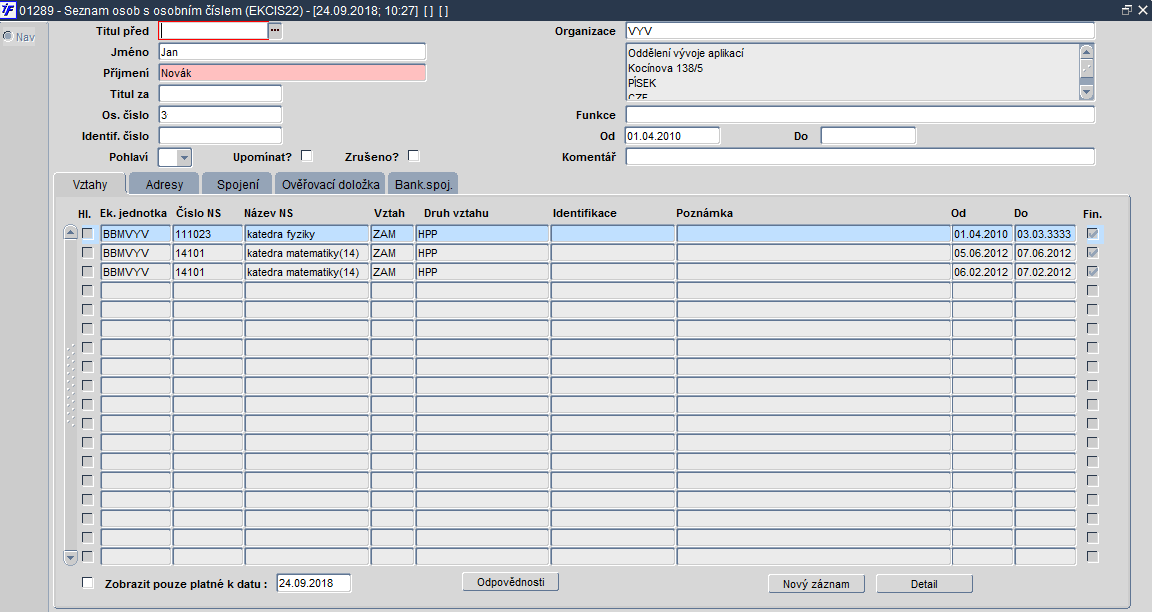
Task: Click the 03.03.3333 date cell
Action: click(1045, 234)
